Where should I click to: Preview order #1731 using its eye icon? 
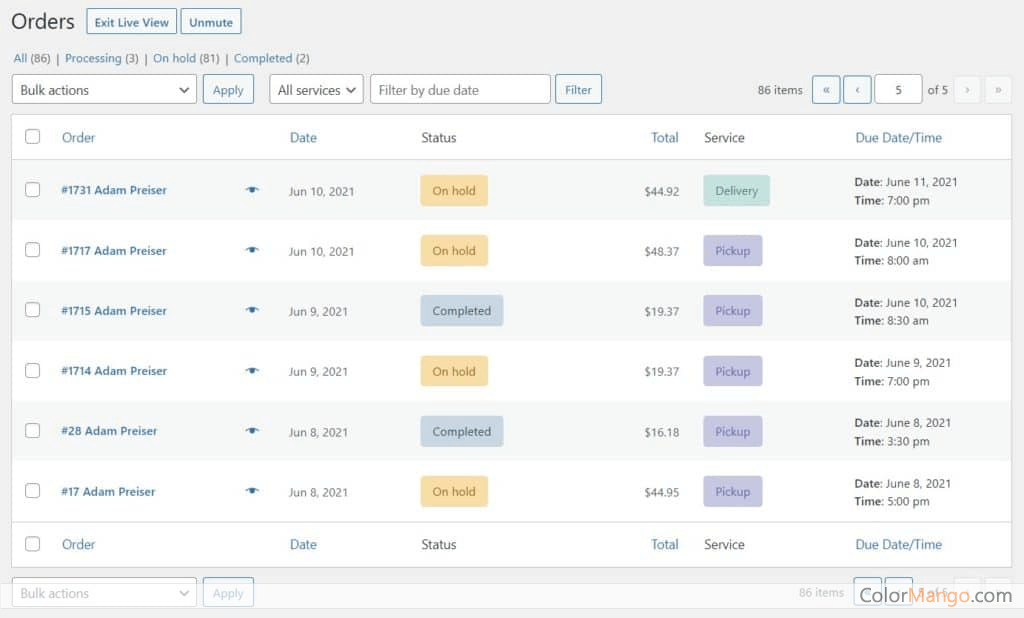point(252,190)
